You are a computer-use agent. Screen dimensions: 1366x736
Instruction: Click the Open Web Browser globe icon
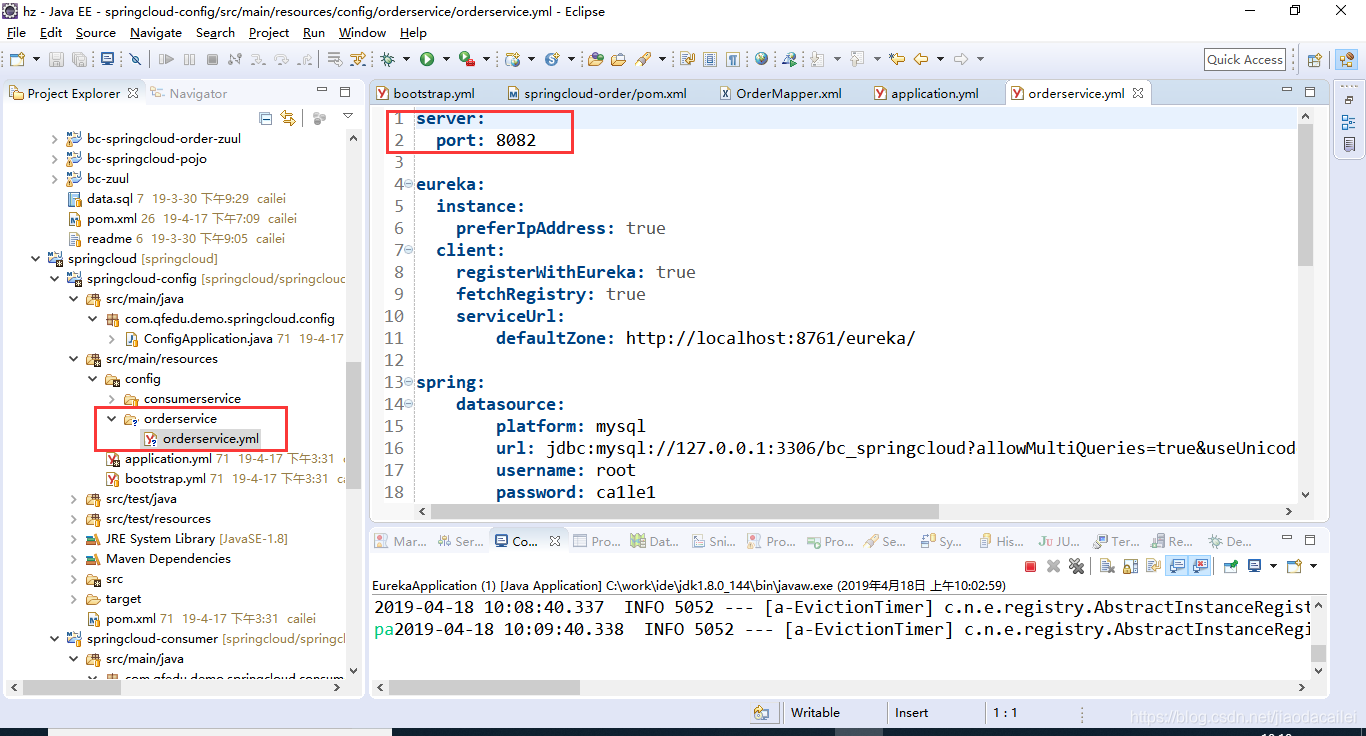[761, 59]
